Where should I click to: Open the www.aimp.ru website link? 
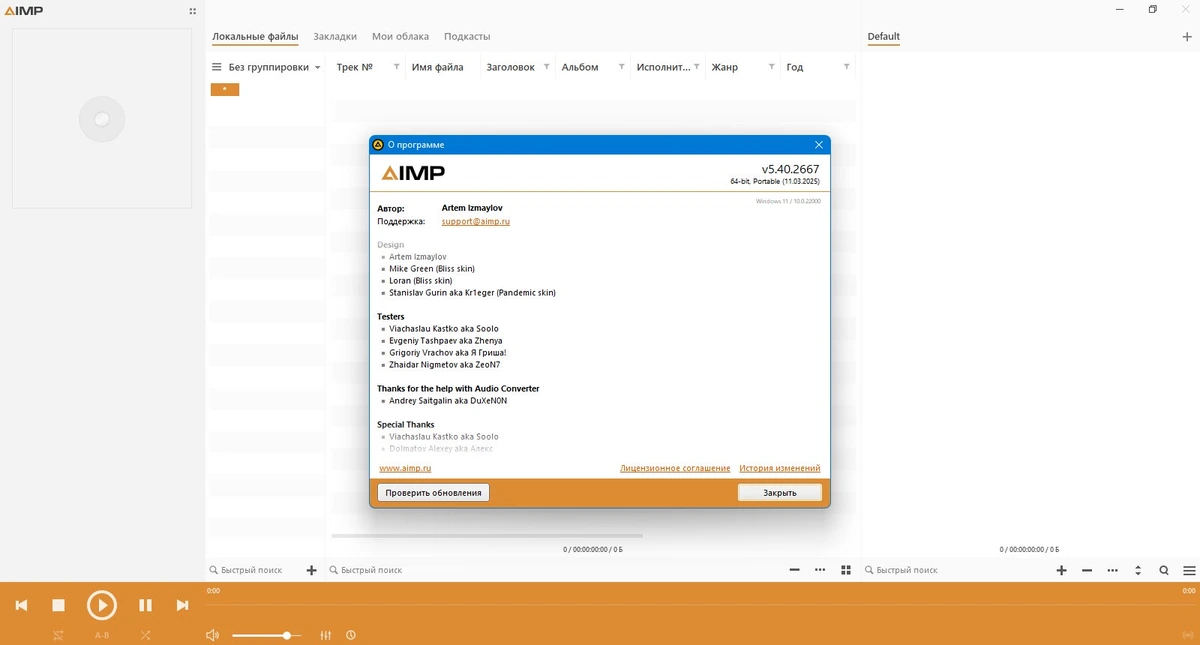405,468
